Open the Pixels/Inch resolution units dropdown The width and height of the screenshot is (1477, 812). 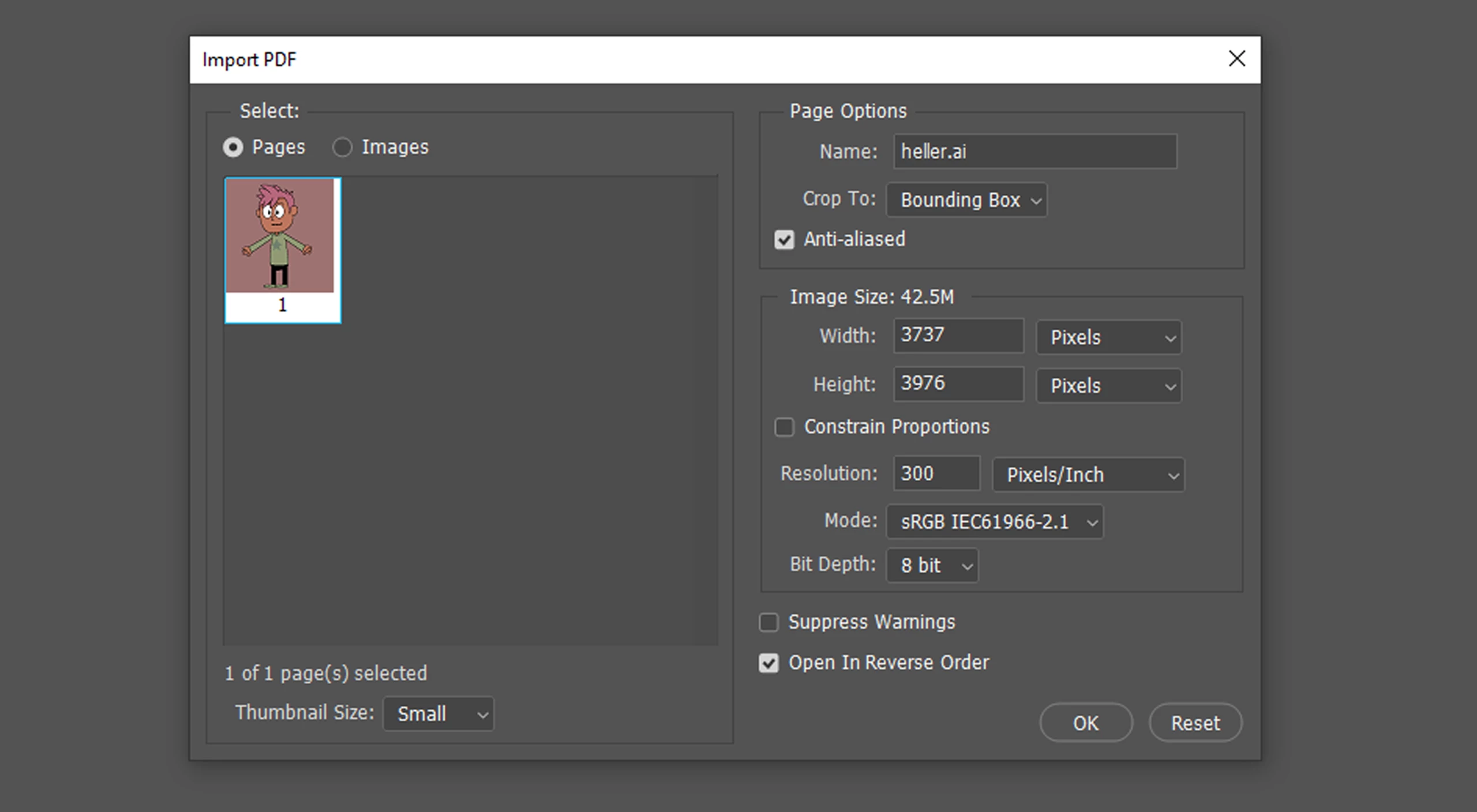(1088, 475)
